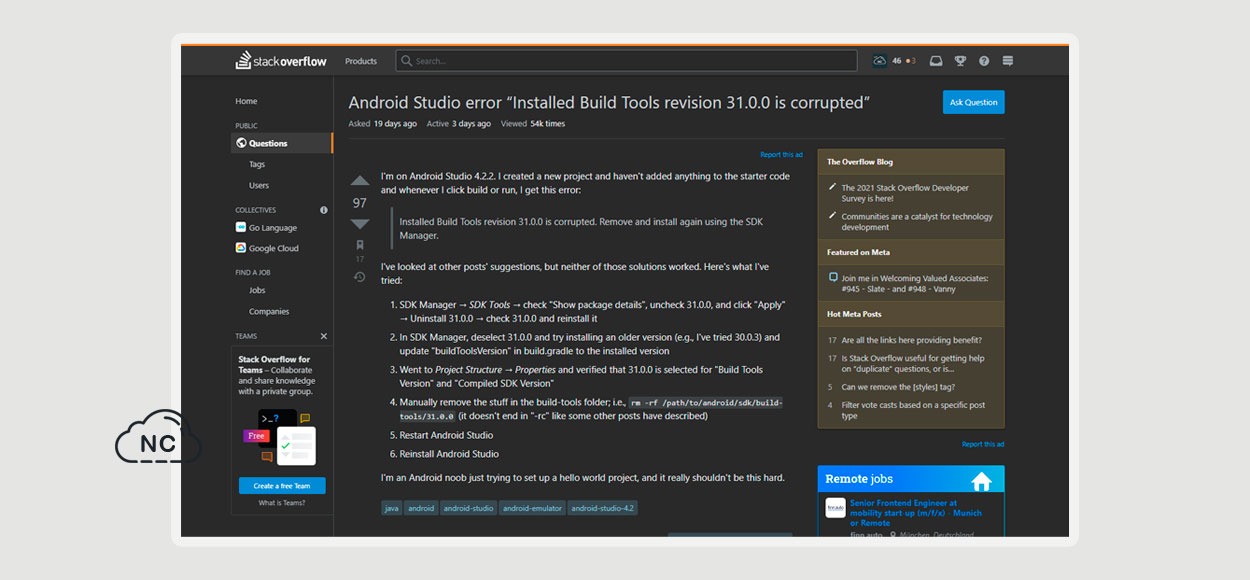Open the inbox icon in header
Viewport: 1250px width, 580px height.
(x=936, y=61)
